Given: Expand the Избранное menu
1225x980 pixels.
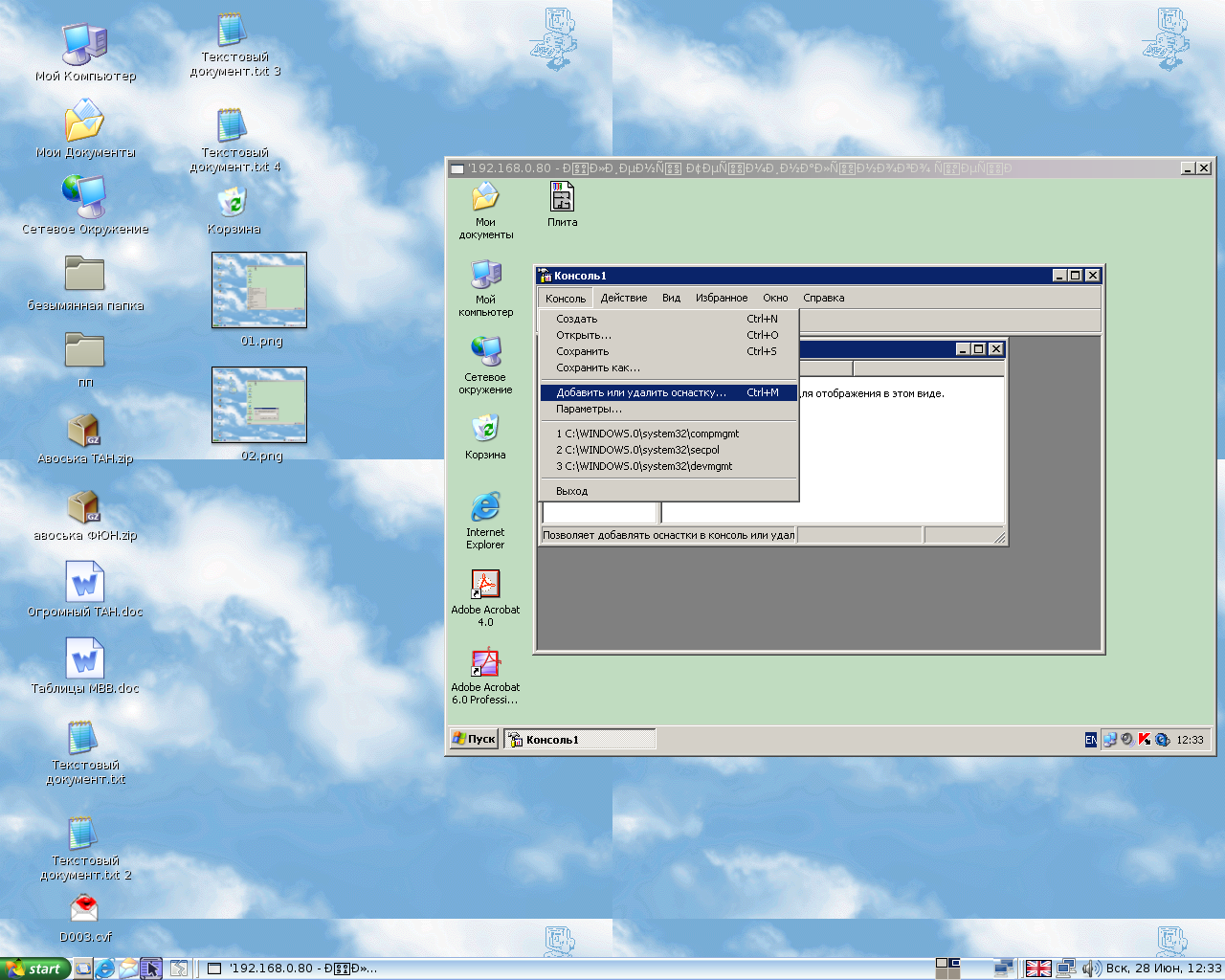Looking at the screenshot, I should click(722, 298).
